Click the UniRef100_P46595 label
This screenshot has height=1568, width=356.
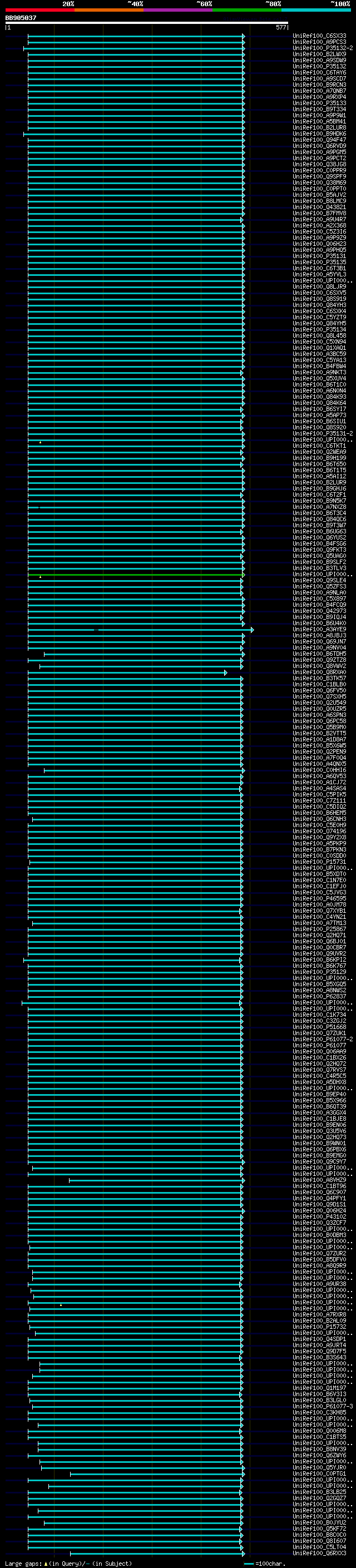pyautogui.click(x=319, y=898)
